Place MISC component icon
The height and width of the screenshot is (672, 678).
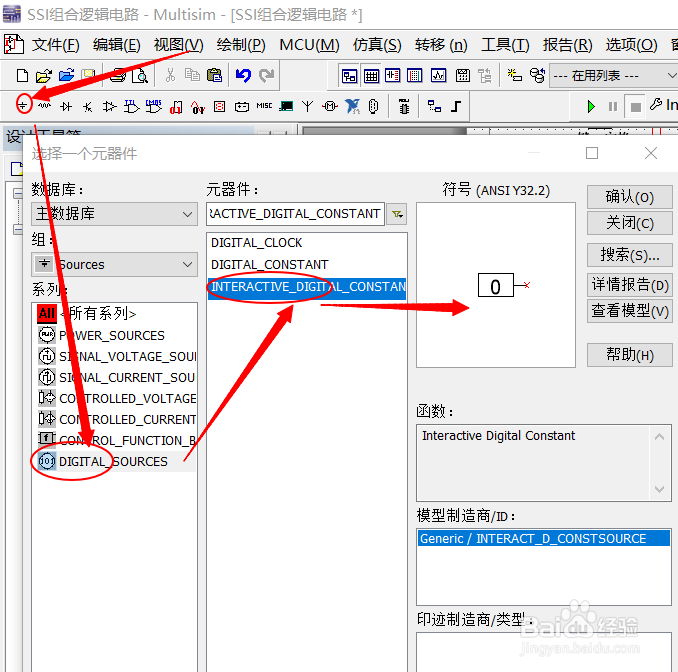tap(264, 105)
